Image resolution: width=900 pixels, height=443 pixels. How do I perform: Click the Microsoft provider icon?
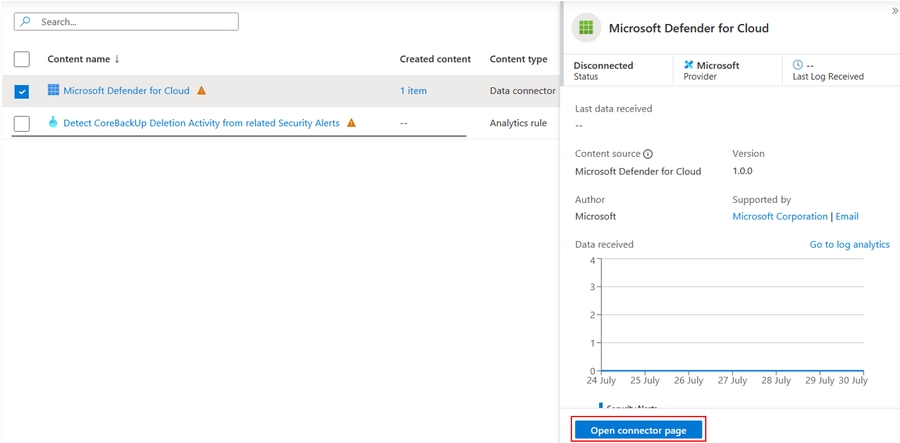[688, 65]
